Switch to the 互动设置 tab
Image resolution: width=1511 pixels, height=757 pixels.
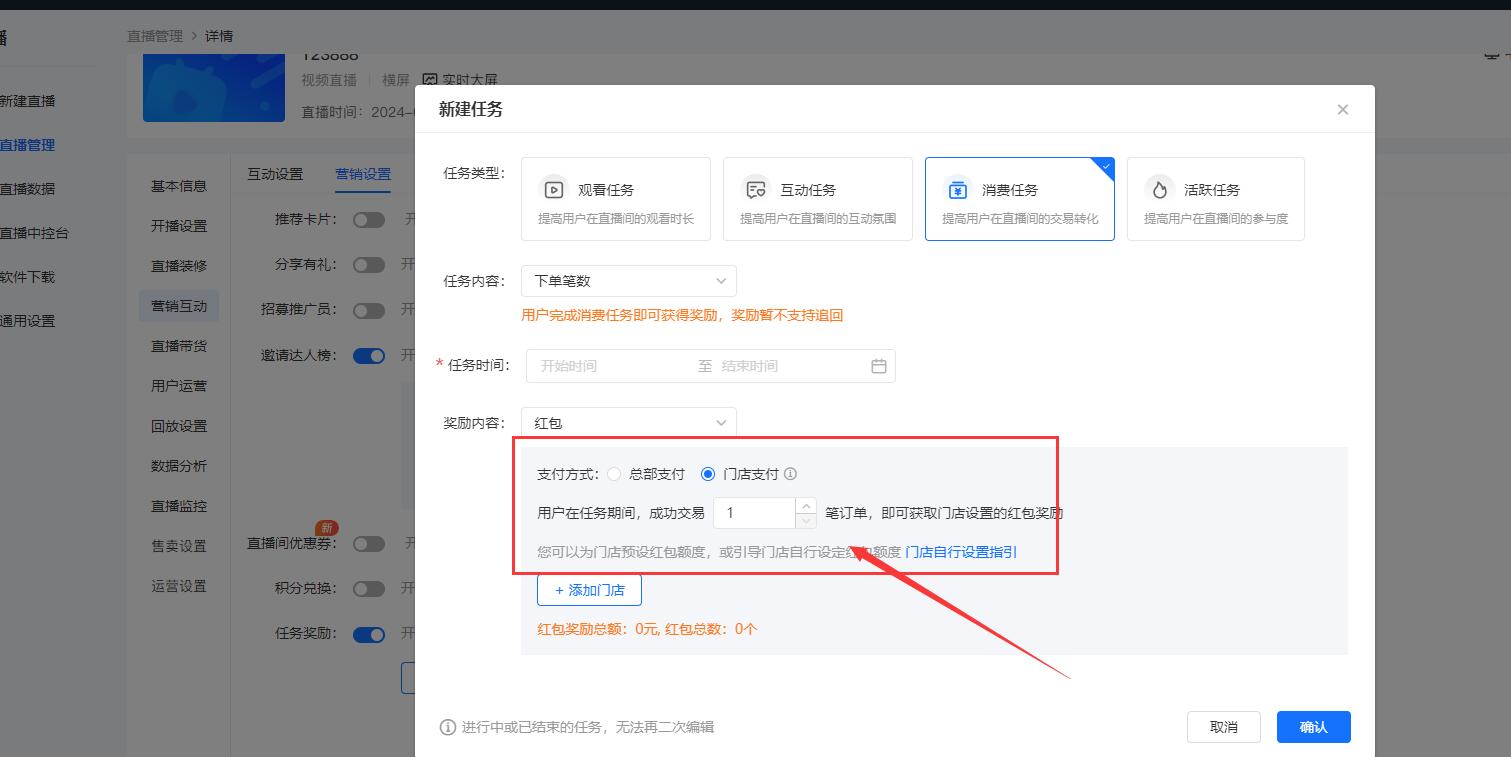(274, 173)
